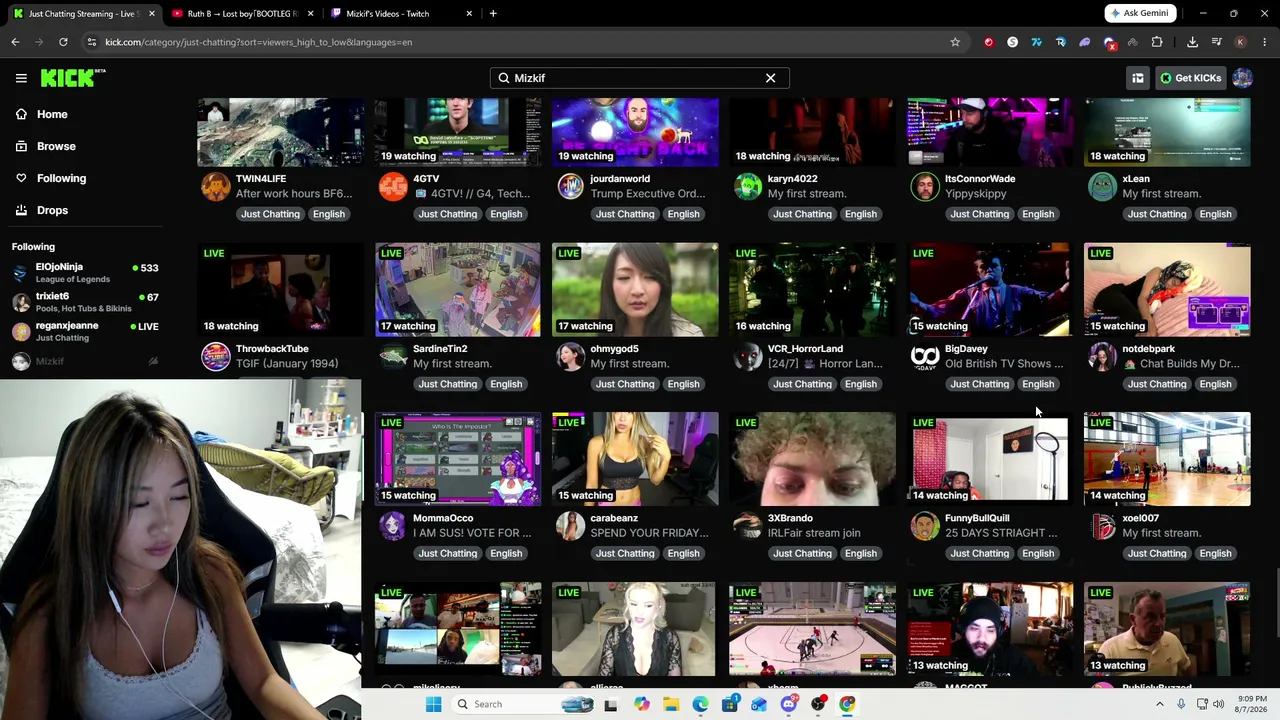Open offline followed channel Mizkif
The image size is (1280, 720).
pyautogui.click(x=85, y=361)
